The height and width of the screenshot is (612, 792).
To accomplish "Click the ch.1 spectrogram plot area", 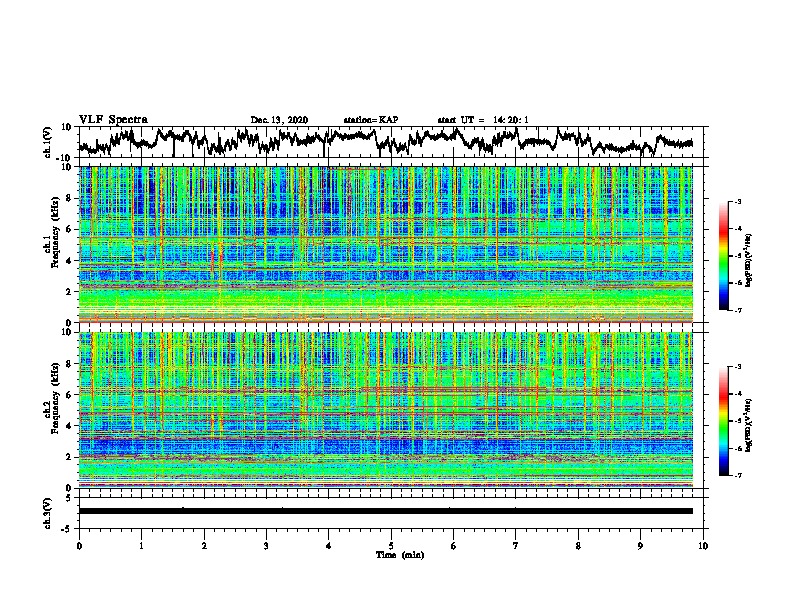I will point(386,244).
